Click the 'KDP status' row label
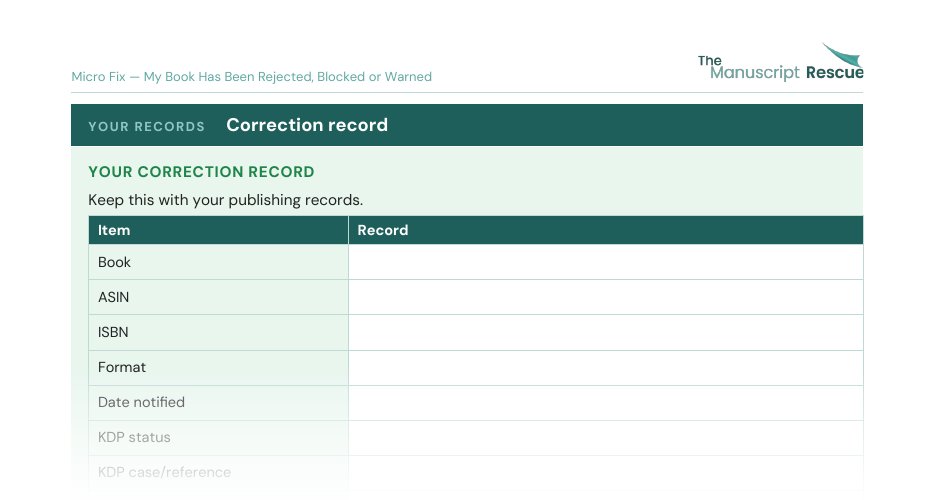935x500 pixels. [134, 437]
